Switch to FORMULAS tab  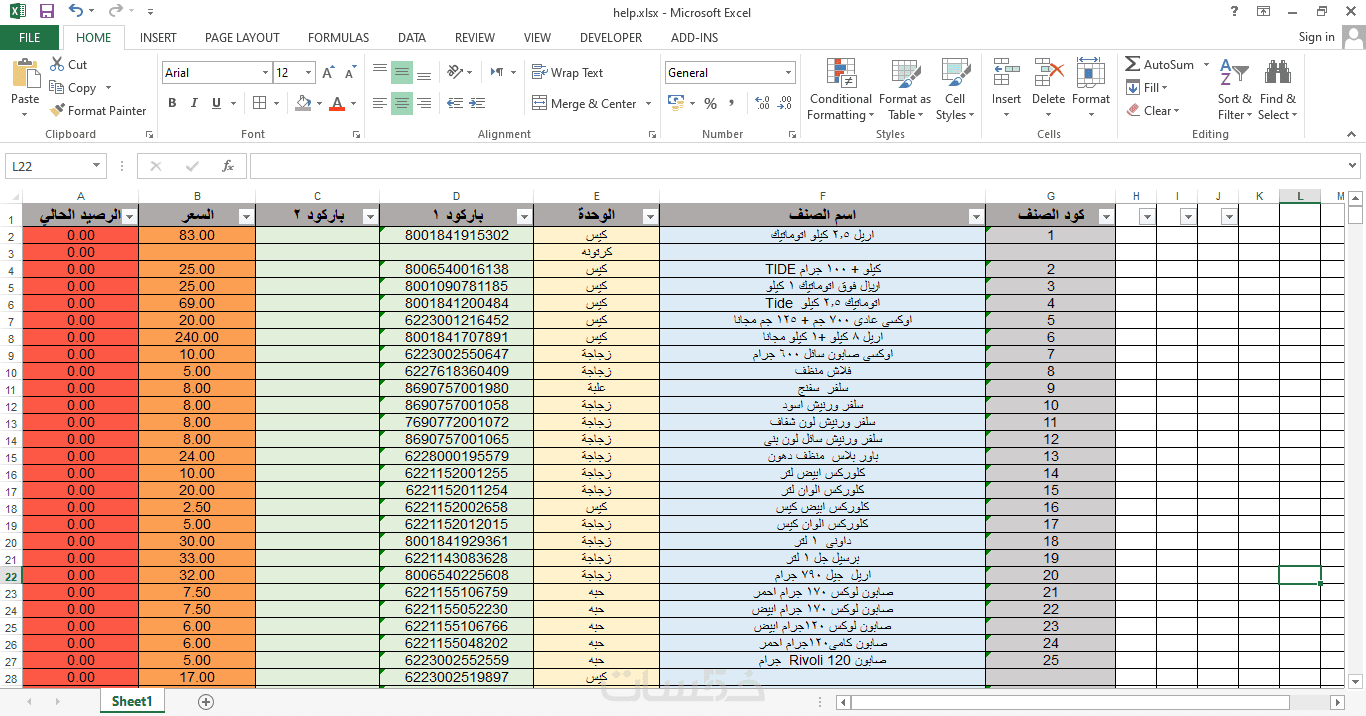(x=338, y=38)
